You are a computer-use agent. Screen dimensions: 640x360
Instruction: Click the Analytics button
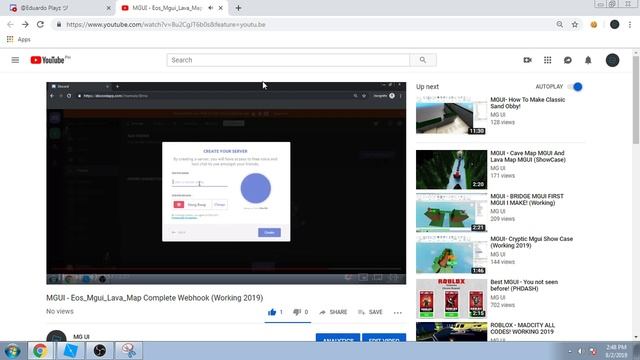pyautogui.click(x=338, y=338)
